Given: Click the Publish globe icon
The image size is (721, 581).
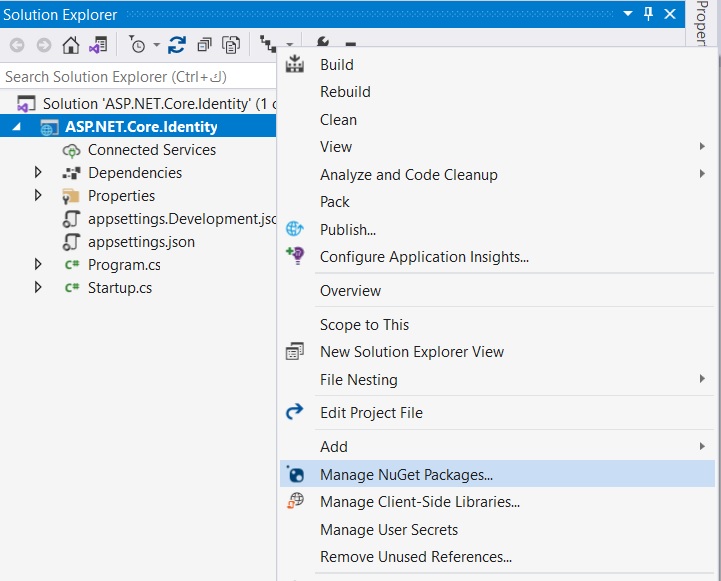Looking at the screenshot, I should click(294, 228).
